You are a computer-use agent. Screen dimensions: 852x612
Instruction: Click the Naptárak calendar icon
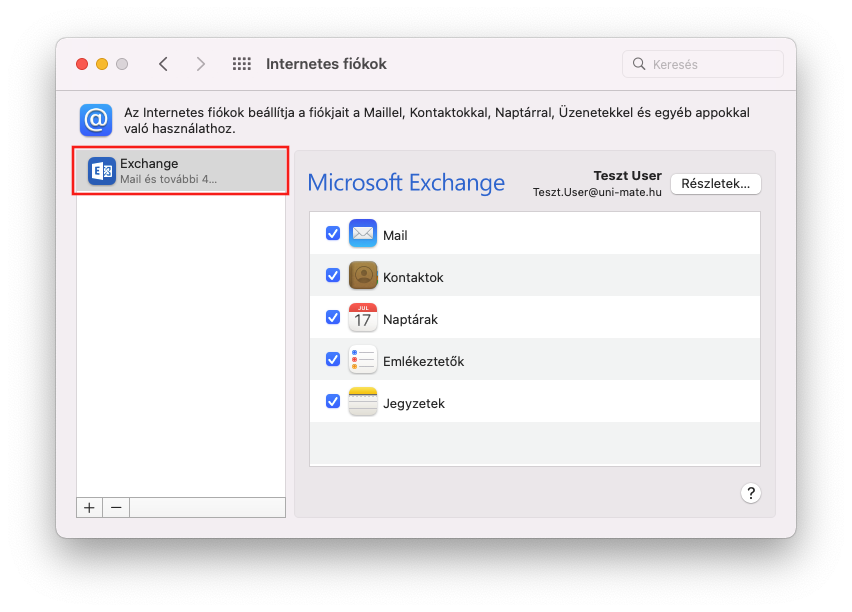pyautogui.click(x=362, y=318)
